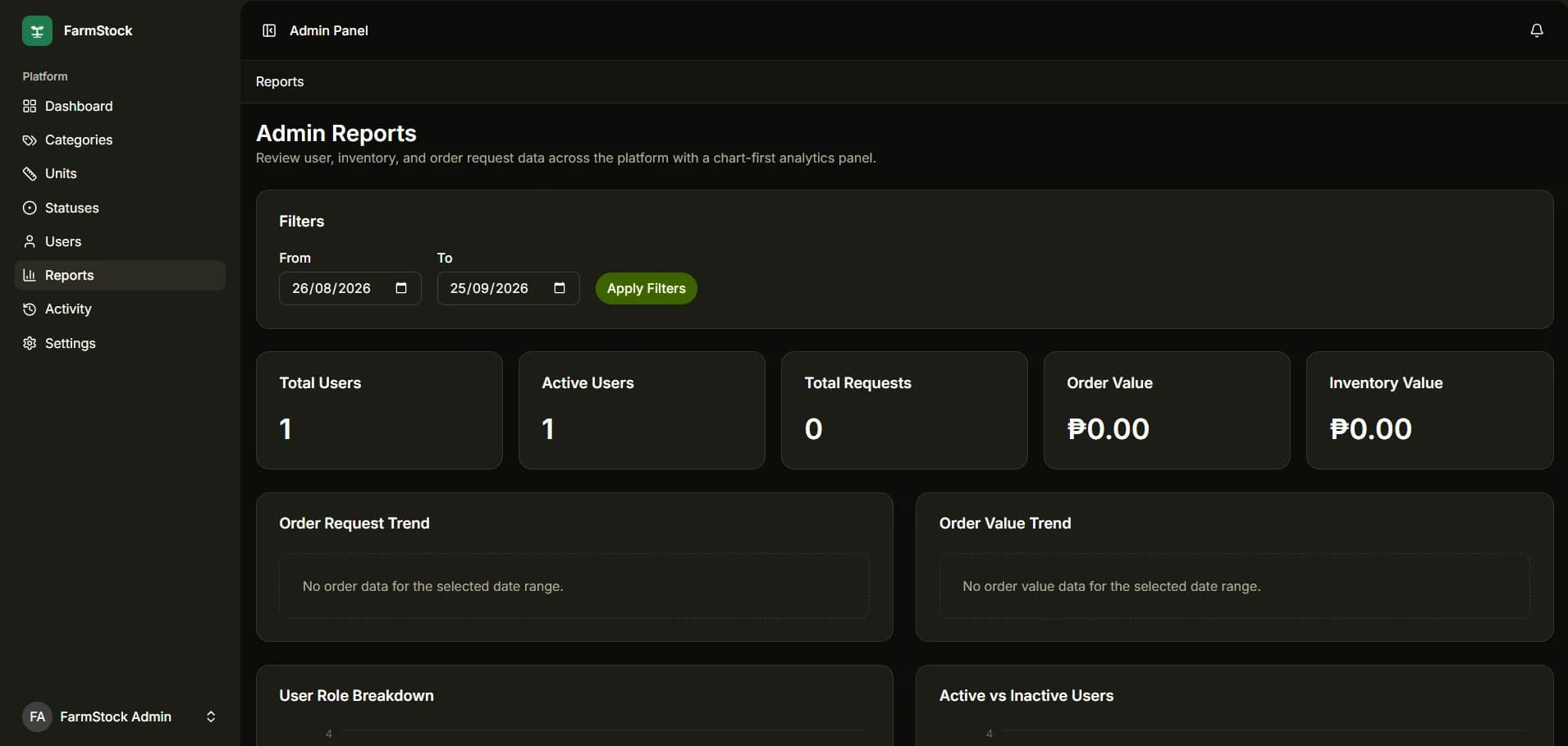This screenshot has height=746, width=1568.
Task: Click the Activity history icon
Action: 30,309
